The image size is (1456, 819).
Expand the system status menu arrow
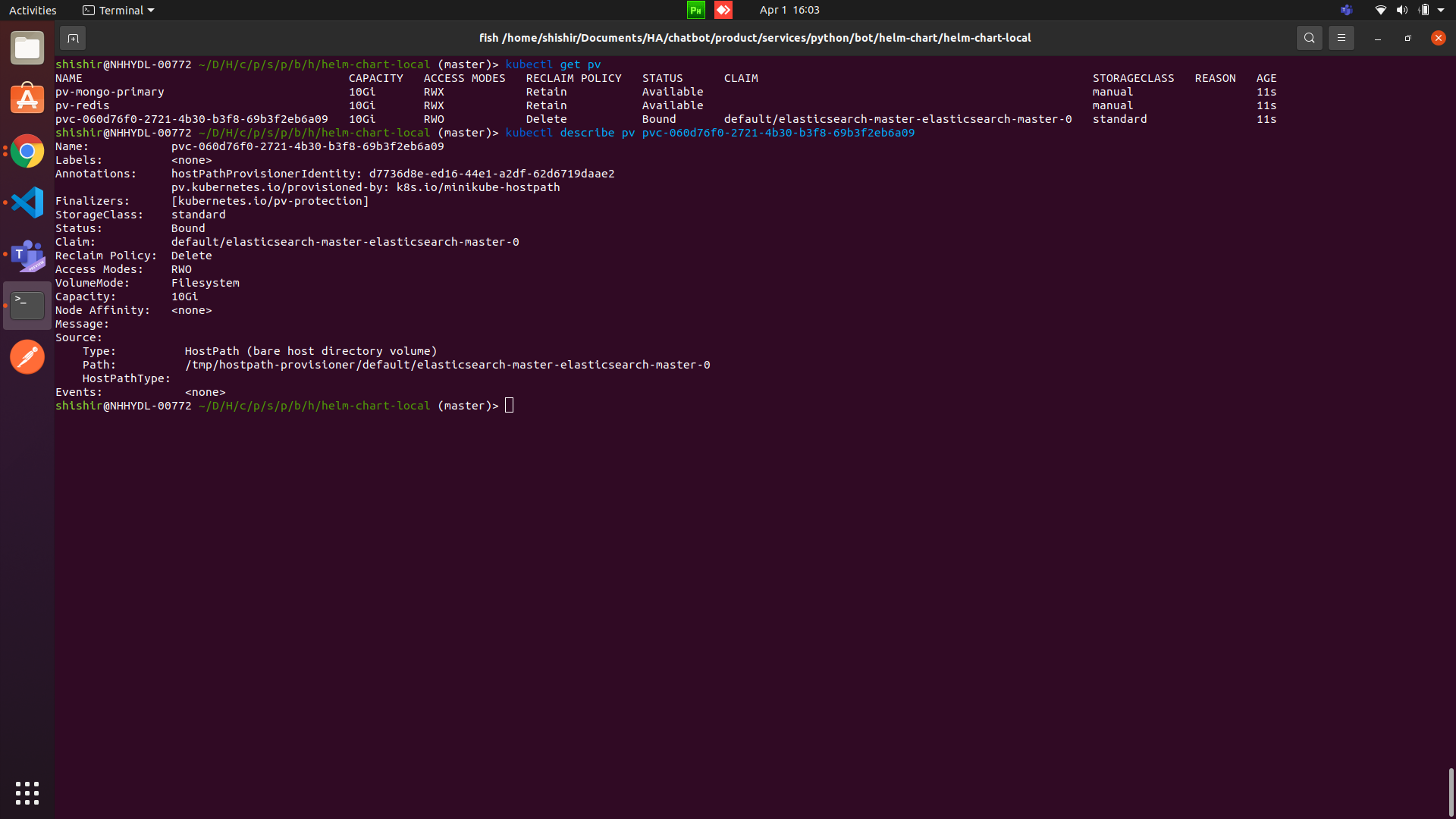1441,10
